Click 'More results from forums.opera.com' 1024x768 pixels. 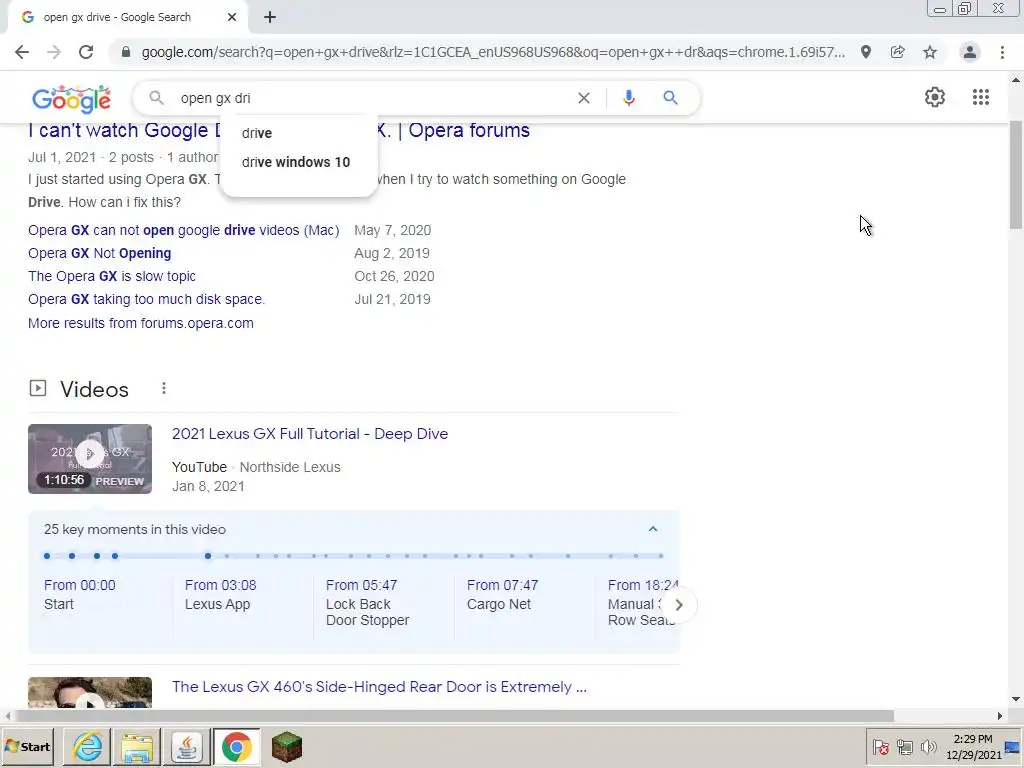point(140,323)
